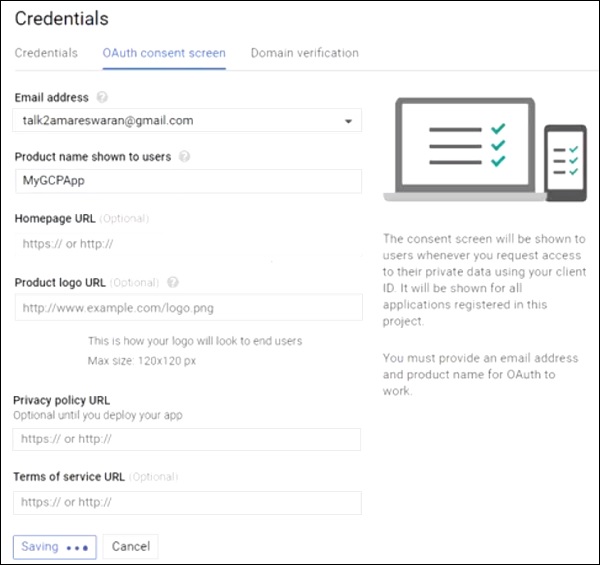Click help icon next to Email address
Screen dimensions: 600x565
click(x=102, y=98)
